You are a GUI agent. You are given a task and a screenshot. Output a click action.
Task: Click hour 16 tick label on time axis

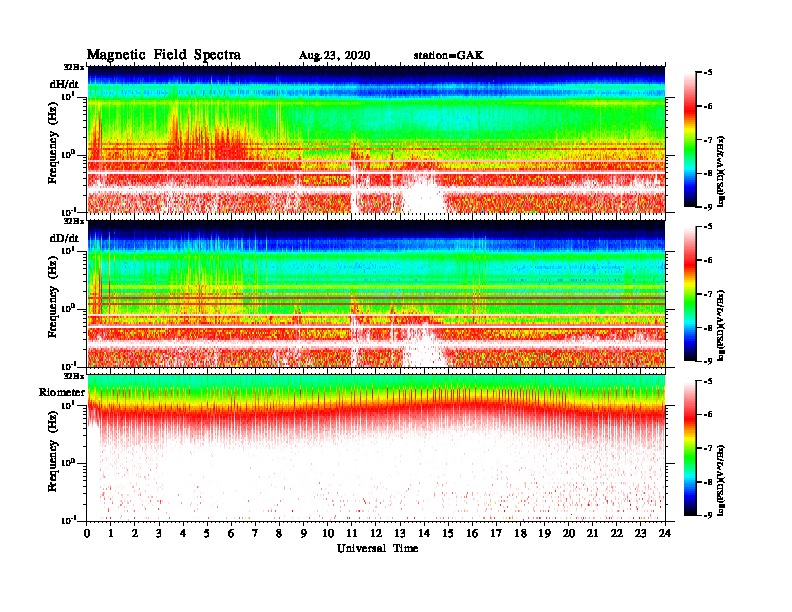472,533
